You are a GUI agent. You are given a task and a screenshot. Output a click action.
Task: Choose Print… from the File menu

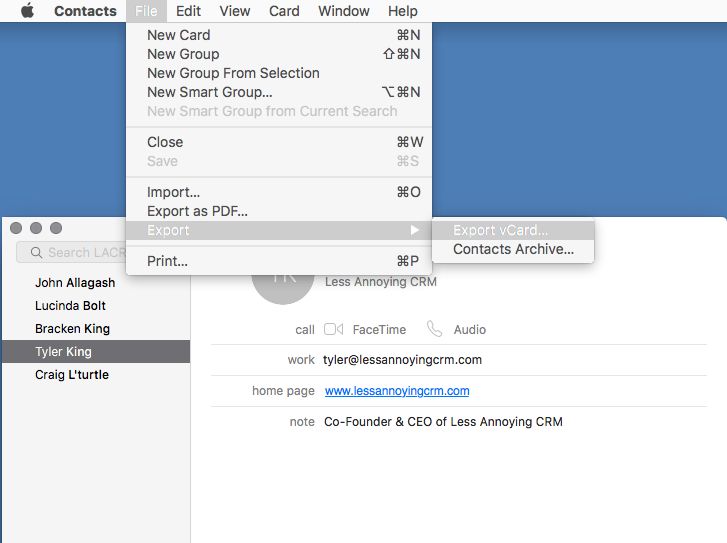[279, 261]
